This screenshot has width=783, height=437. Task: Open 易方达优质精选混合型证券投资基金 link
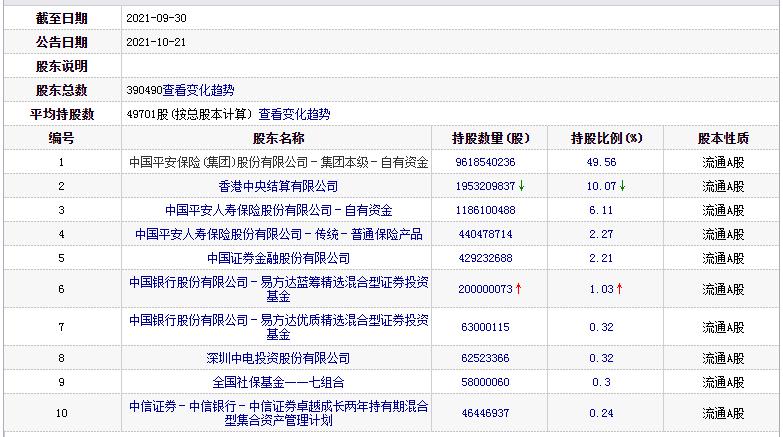[x=278, y=327]
